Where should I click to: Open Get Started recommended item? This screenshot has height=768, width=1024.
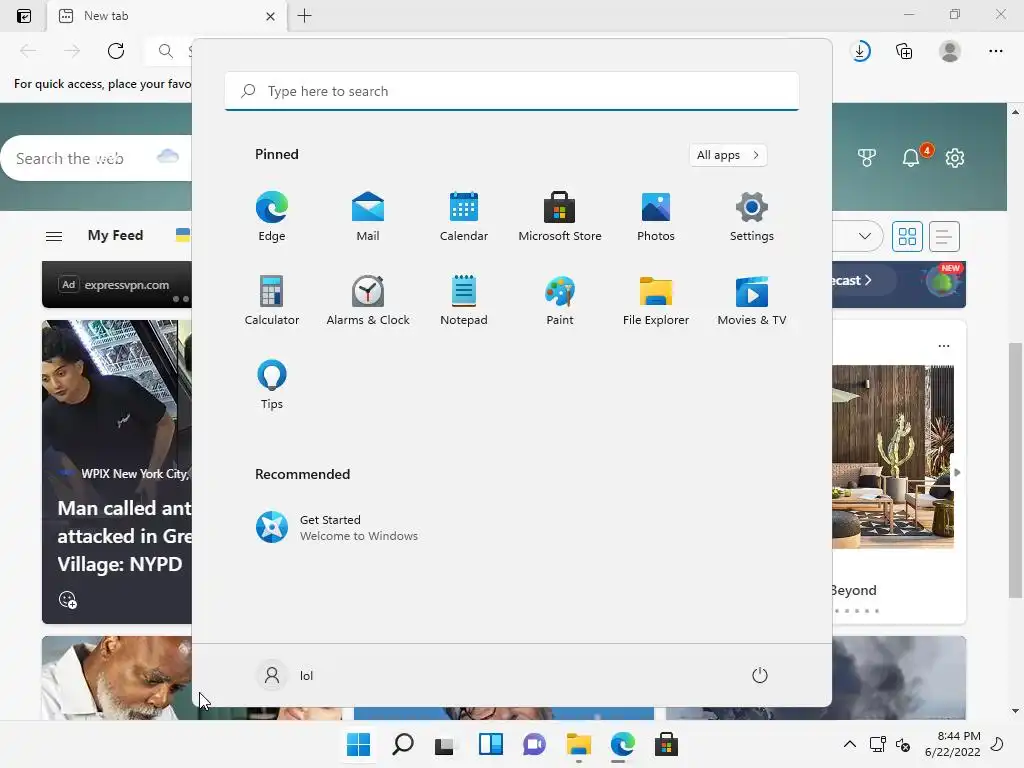pos(337,527)
